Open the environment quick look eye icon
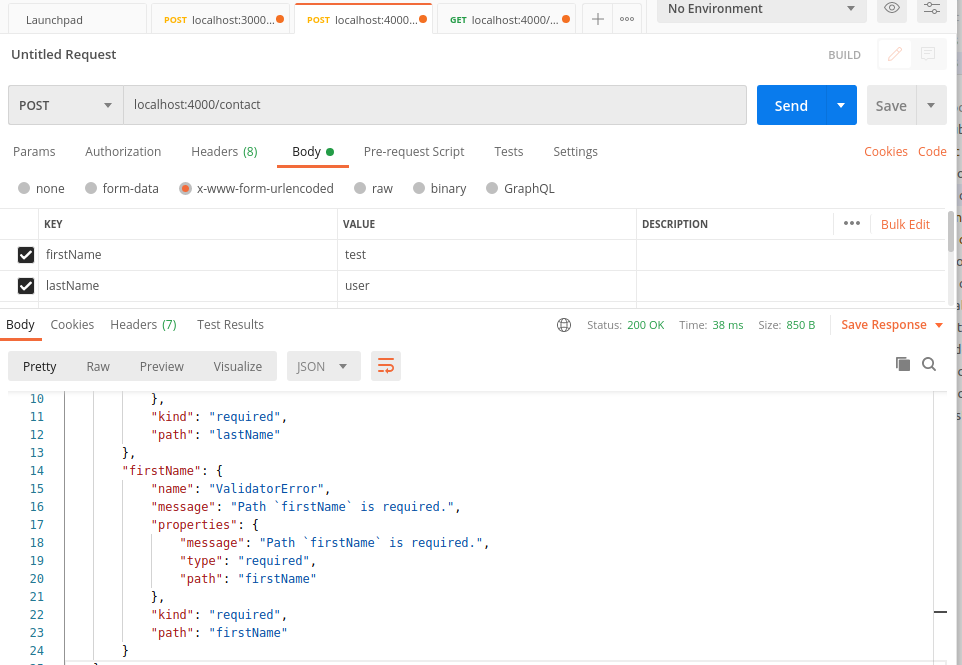The height and width of the screenshot is (665, 962). [891, 9]
